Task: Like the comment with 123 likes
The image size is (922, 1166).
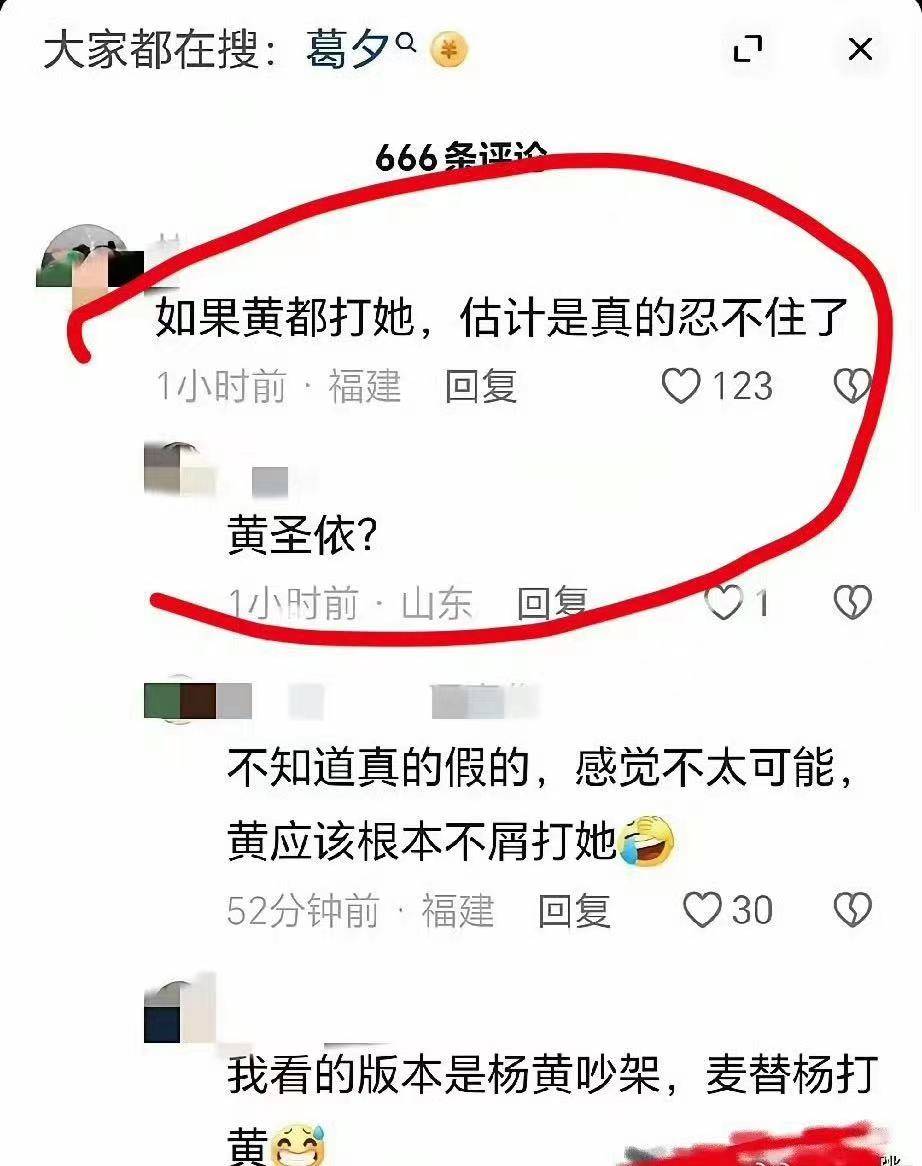Action: [x=680, y=386]
